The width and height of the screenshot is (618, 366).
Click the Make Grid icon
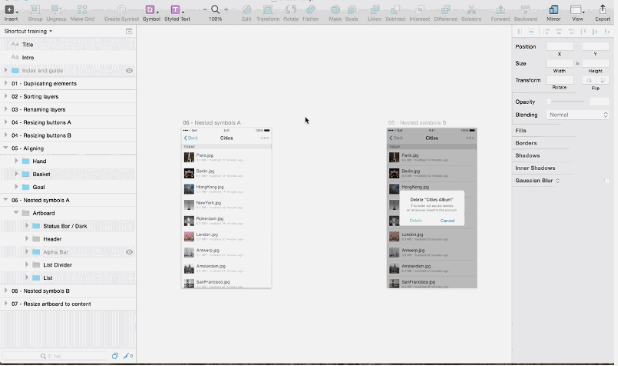click(x=82, y=10)
